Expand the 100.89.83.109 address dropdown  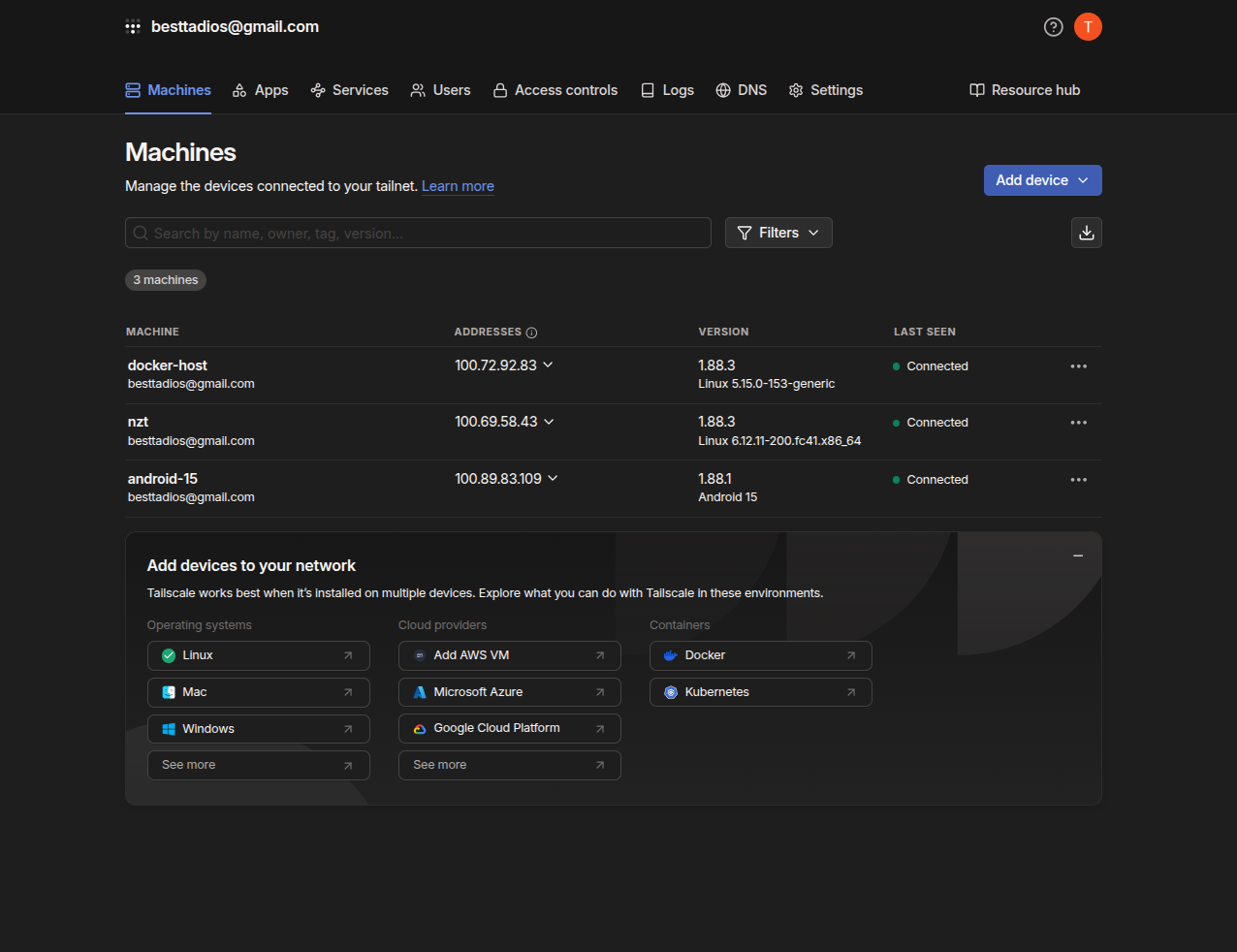(553, 479)
